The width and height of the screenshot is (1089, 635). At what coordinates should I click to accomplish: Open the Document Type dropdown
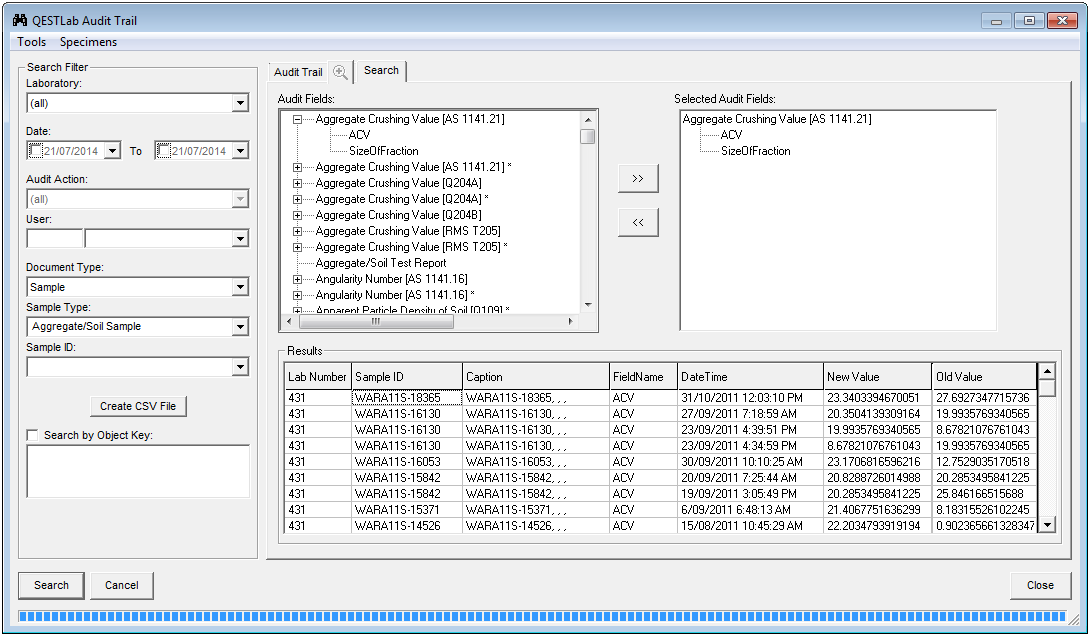239,287
